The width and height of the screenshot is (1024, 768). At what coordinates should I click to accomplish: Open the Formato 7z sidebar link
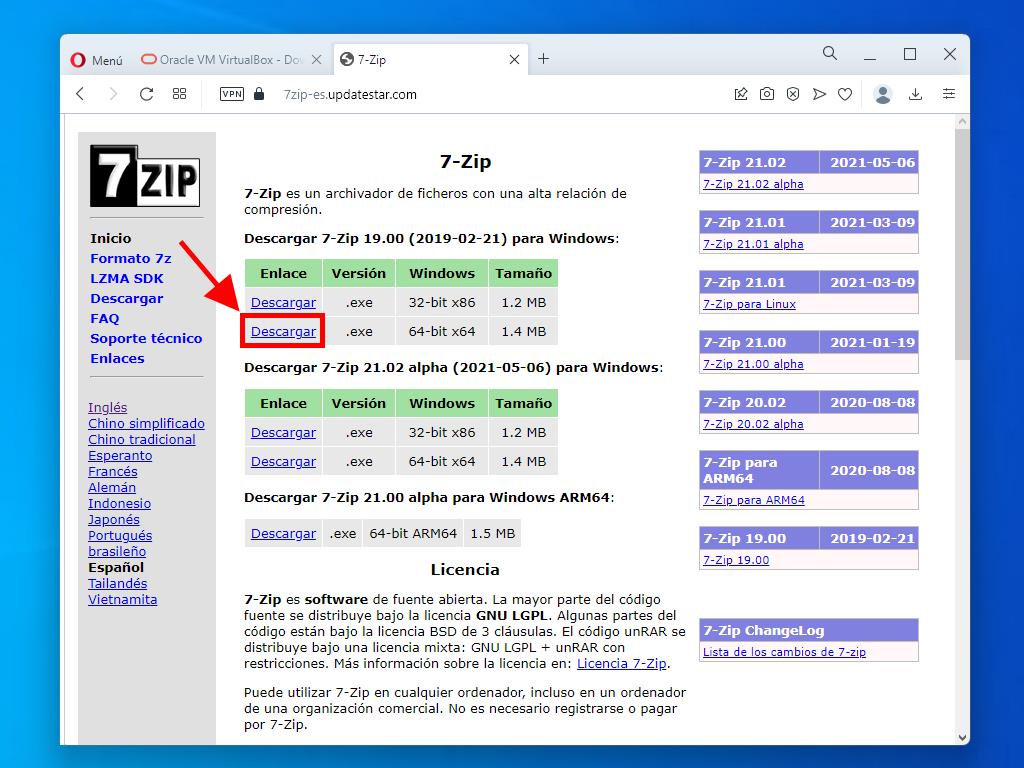[x=131, y=259]
